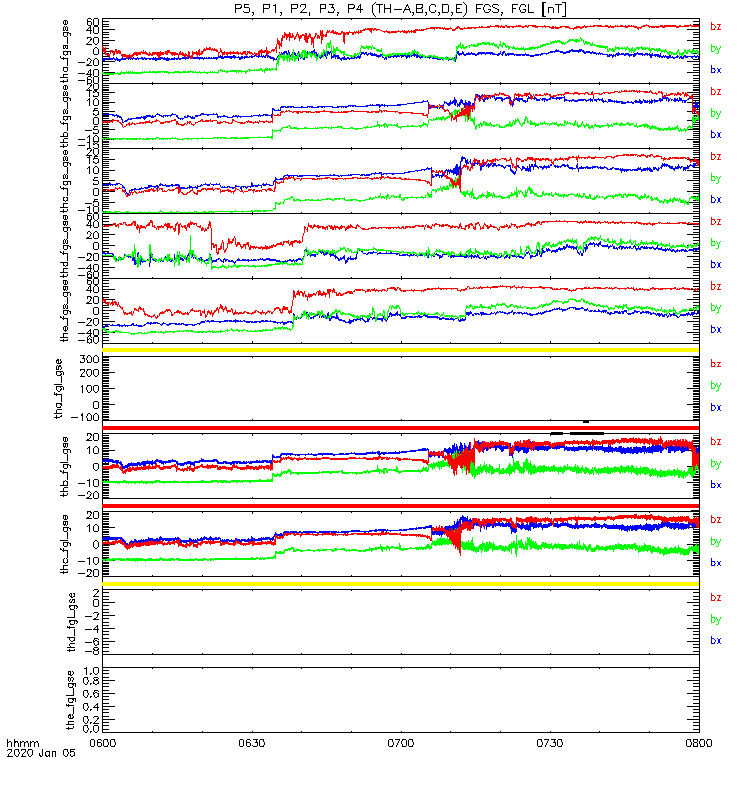Screen dimensions: 750x800
Task: Select red 'bz' legend of thd_fgl_gse panel
Action: point(716,597)
